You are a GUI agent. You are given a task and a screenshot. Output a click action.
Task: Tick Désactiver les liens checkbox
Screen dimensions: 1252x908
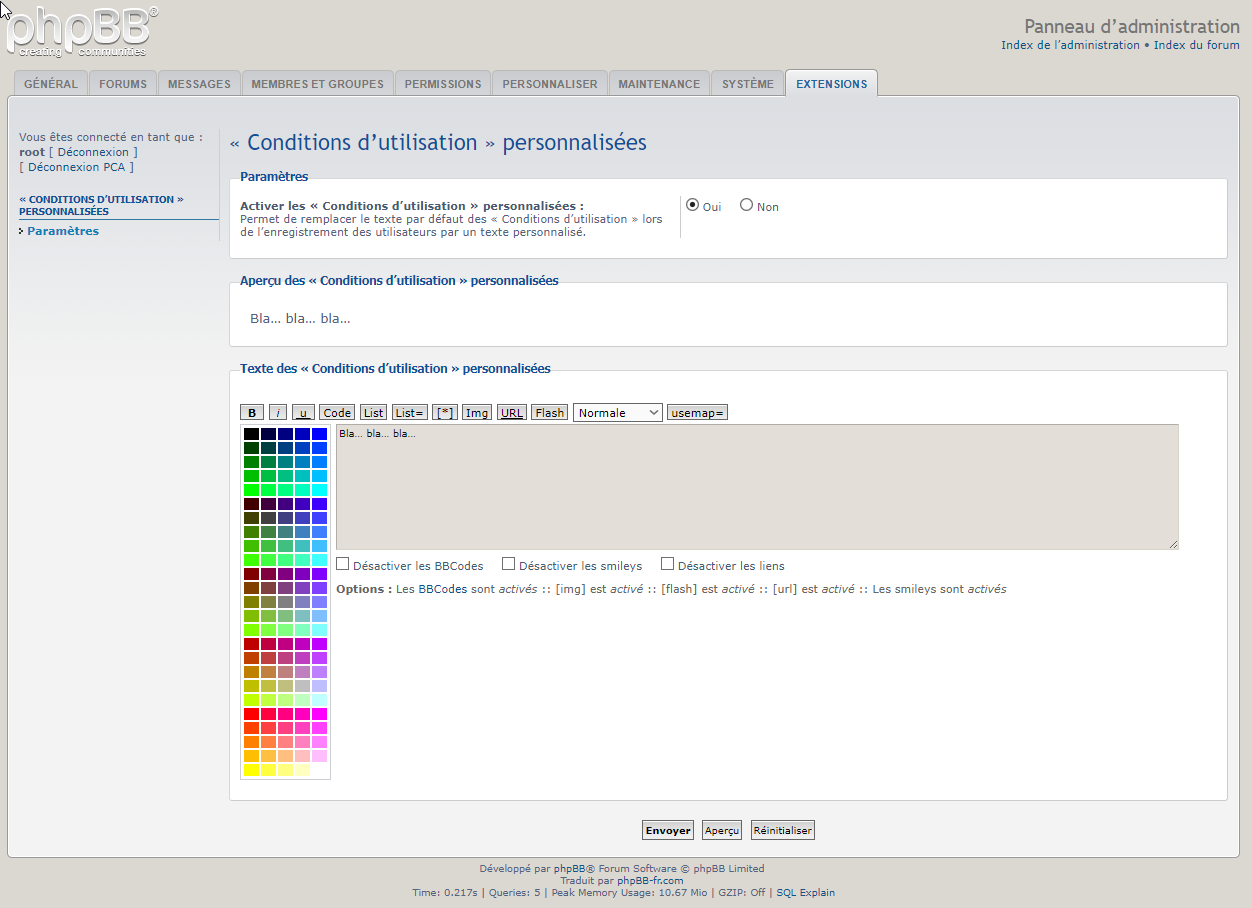tap(667, 564)
